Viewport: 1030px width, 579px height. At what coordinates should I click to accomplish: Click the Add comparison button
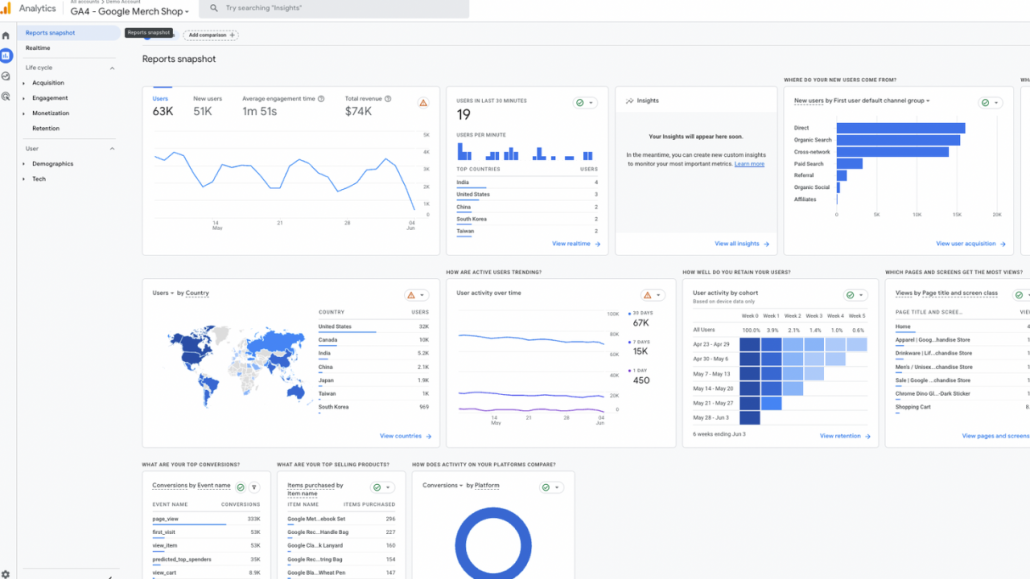(x=211, y=35)
